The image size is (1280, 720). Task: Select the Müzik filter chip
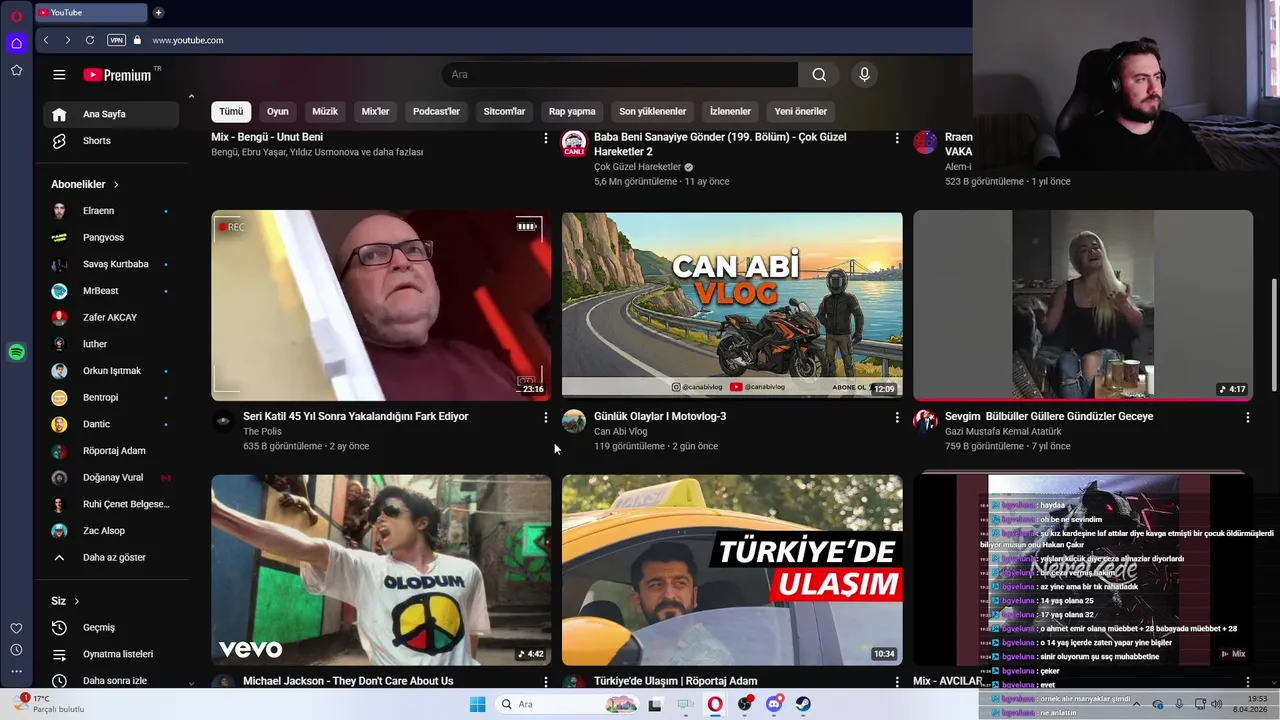click(x=325, y=111)
